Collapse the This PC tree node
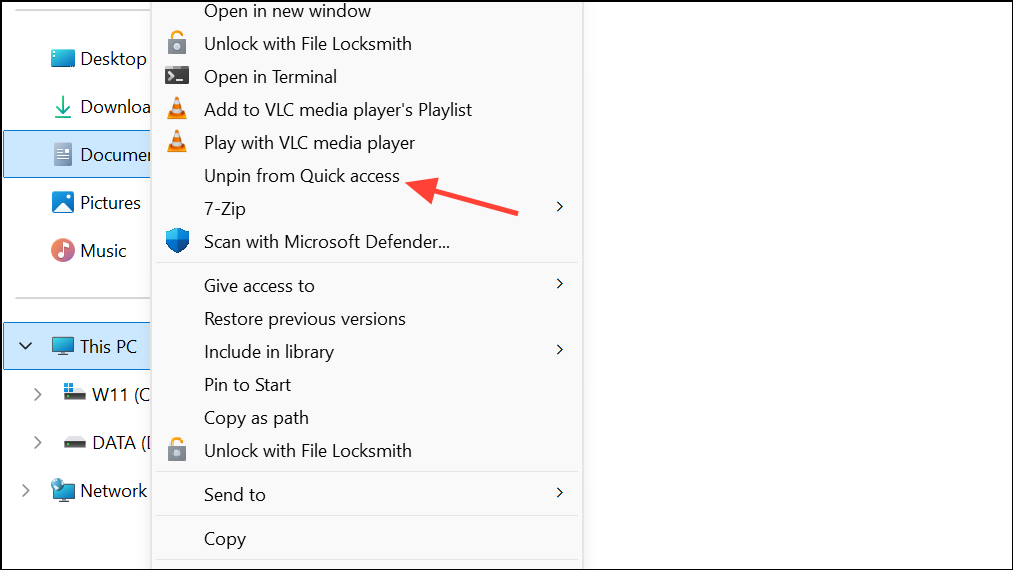1013x570 pixels. (x=26, y=346)
